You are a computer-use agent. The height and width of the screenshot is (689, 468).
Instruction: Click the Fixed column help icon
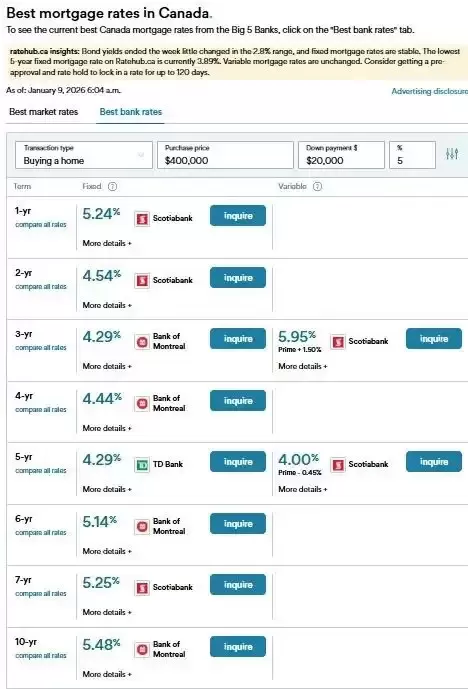112,186
